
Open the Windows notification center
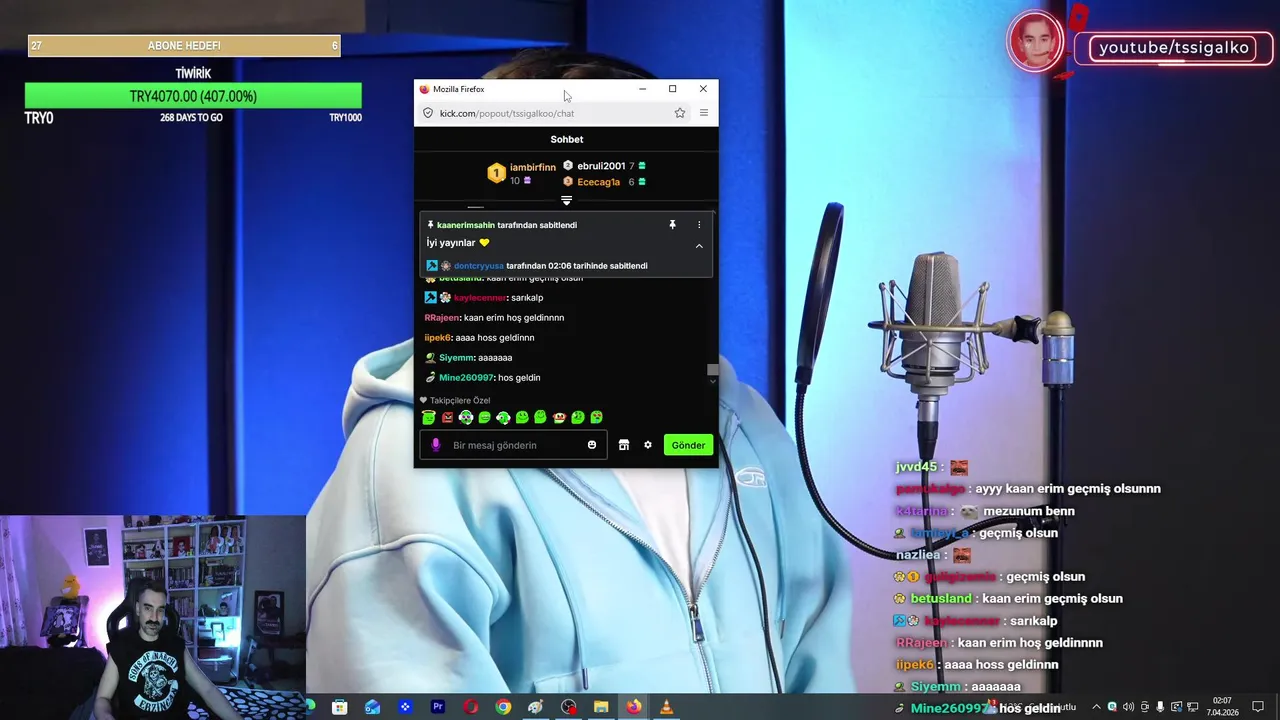[1258, 707]
